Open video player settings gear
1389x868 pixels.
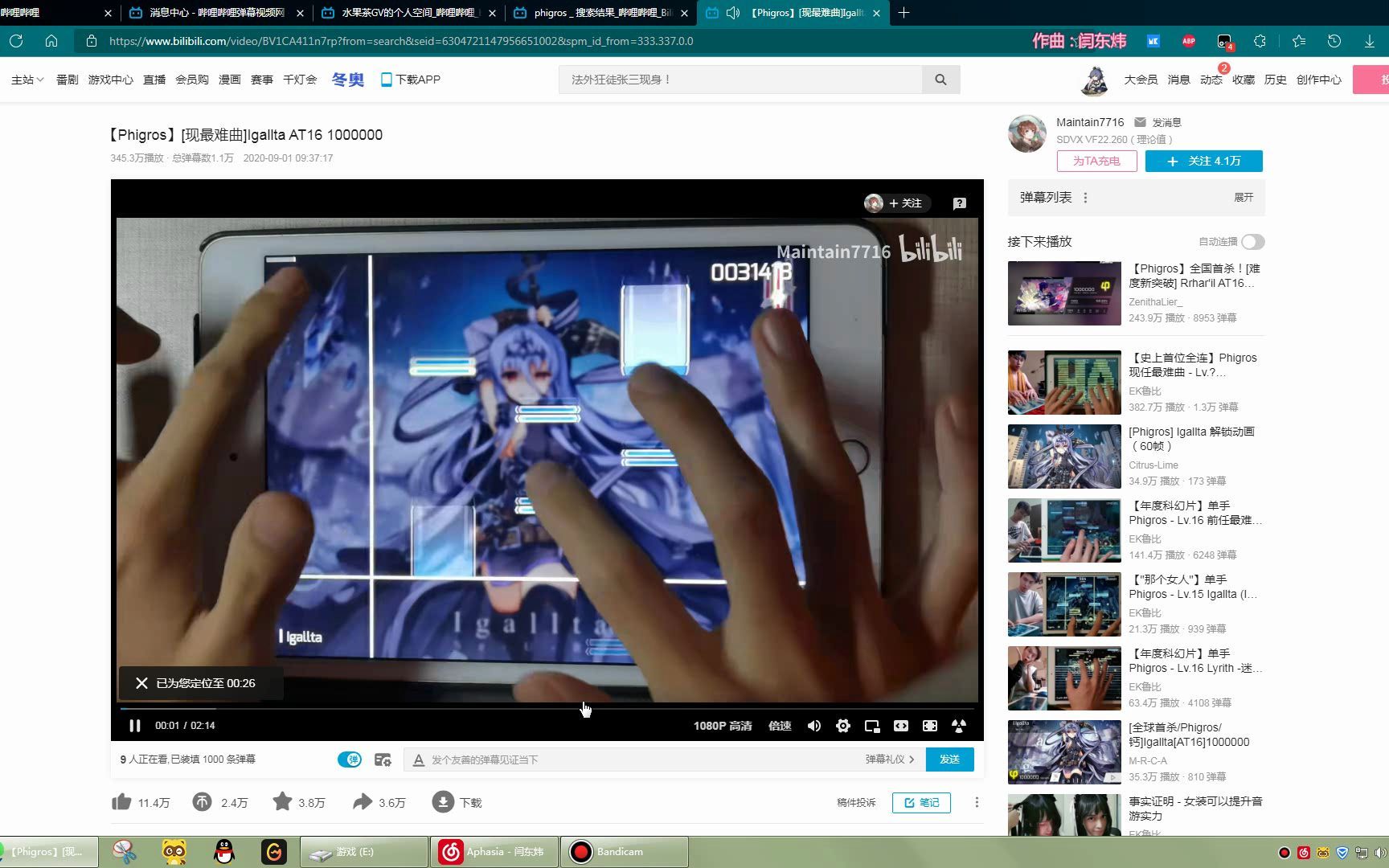click(x=843, y=726)
